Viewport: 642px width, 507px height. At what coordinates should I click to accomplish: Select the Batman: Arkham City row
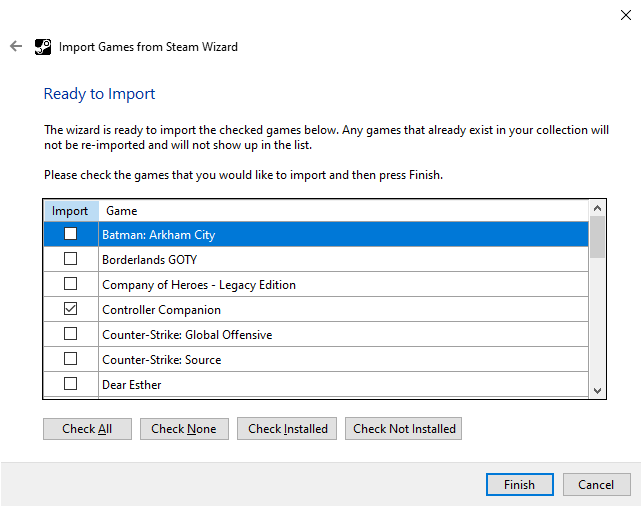316,234
